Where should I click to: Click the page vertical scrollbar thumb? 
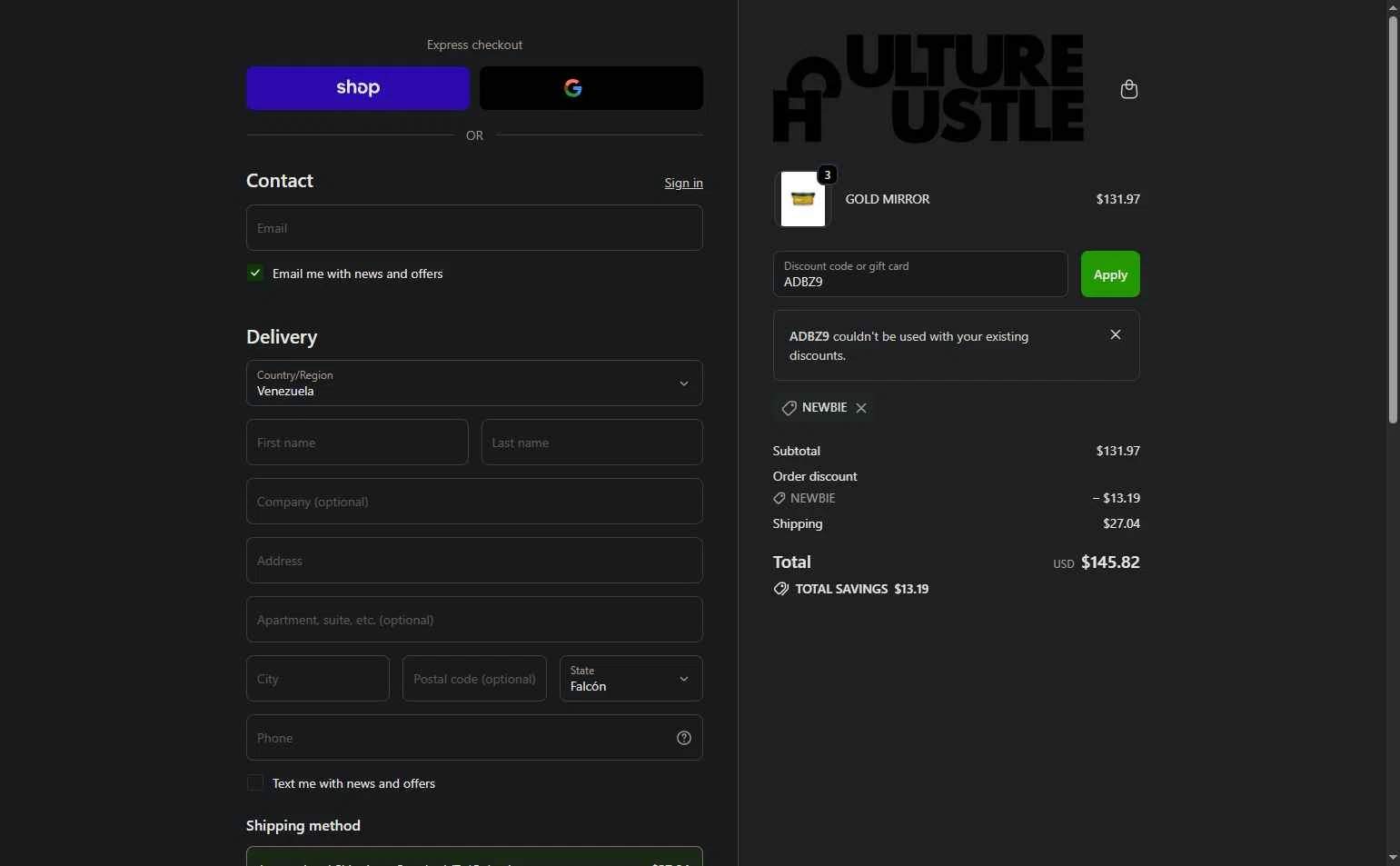pyautogui.click(x=1393, y=218)
